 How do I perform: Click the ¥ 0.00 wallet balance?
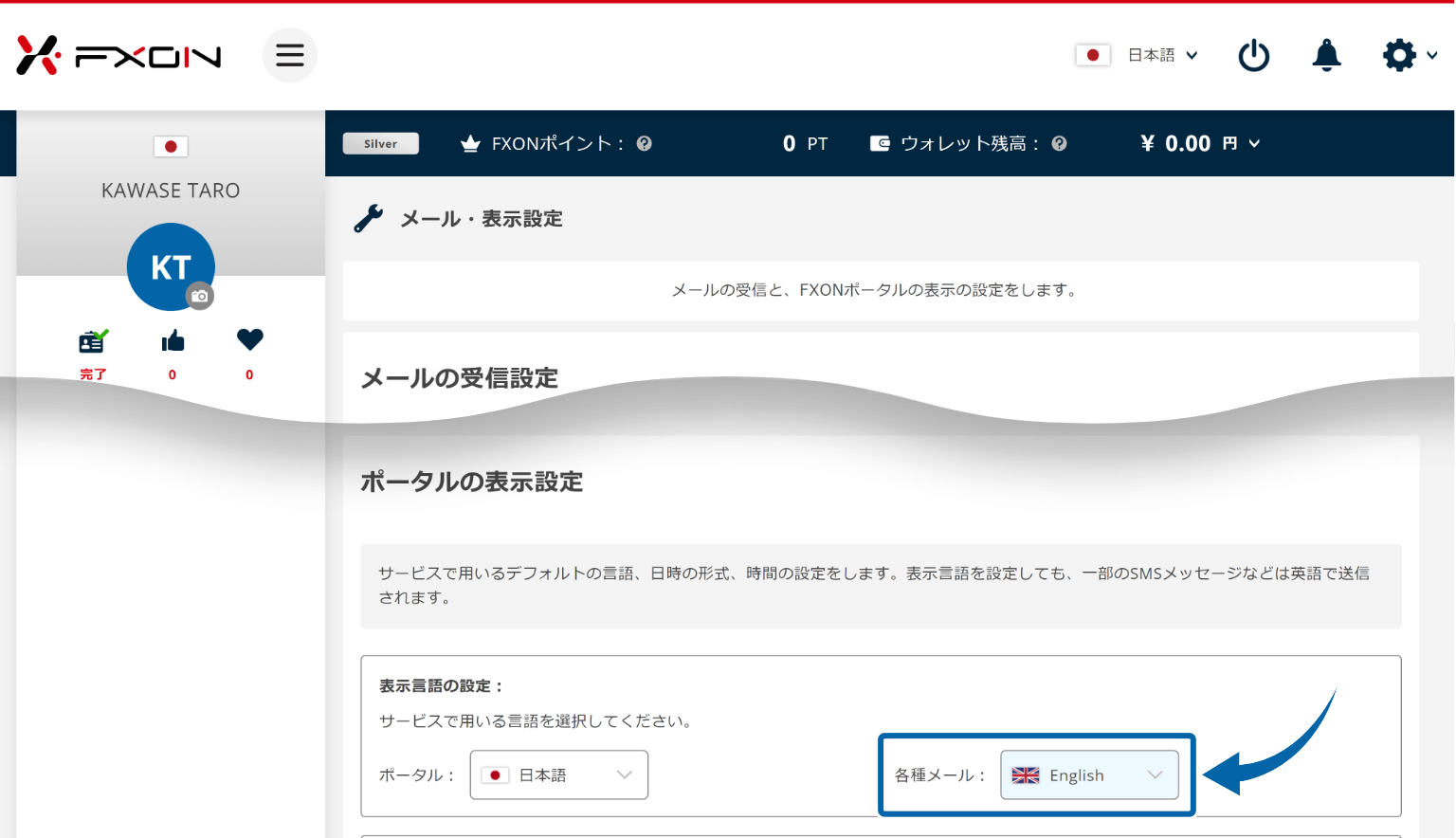(x=1175, y=143)
